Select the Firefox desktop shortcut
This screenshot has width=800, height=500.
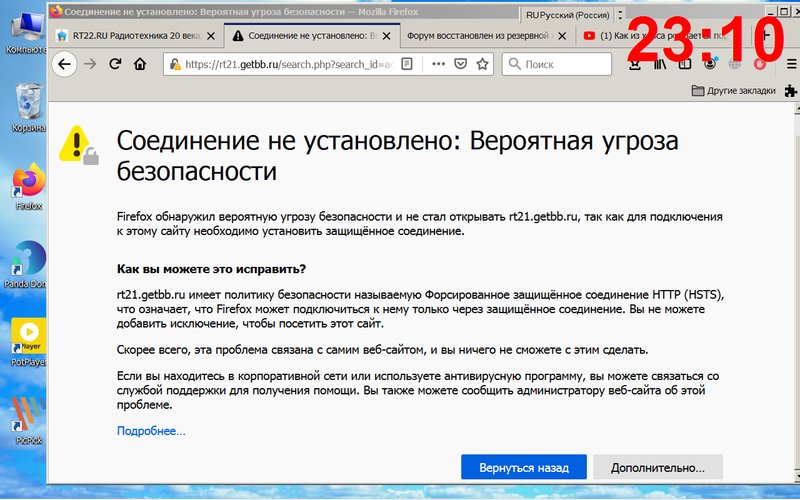[29, 186]
